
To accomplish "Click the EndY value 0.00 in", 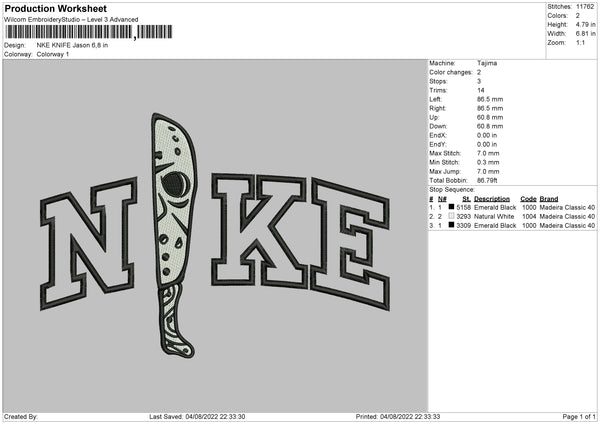I will click(487, 145).
